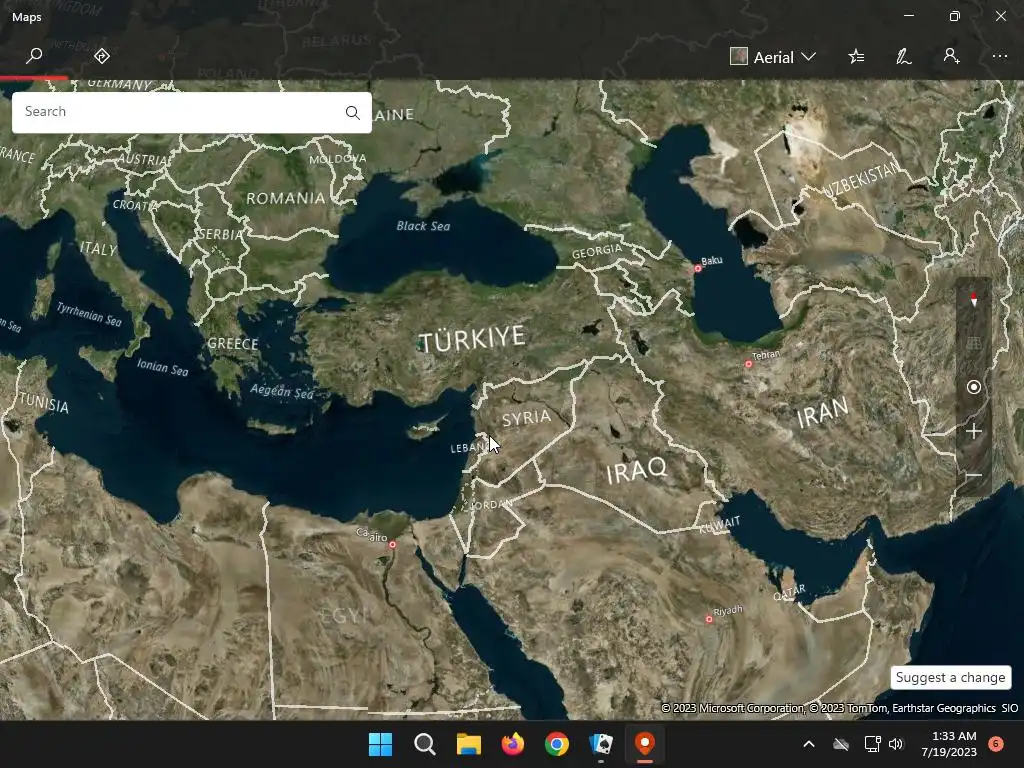This screenshot has width=1024, height=768.
Task: Click the Ionian Sea label
Action: click(163, 368)
